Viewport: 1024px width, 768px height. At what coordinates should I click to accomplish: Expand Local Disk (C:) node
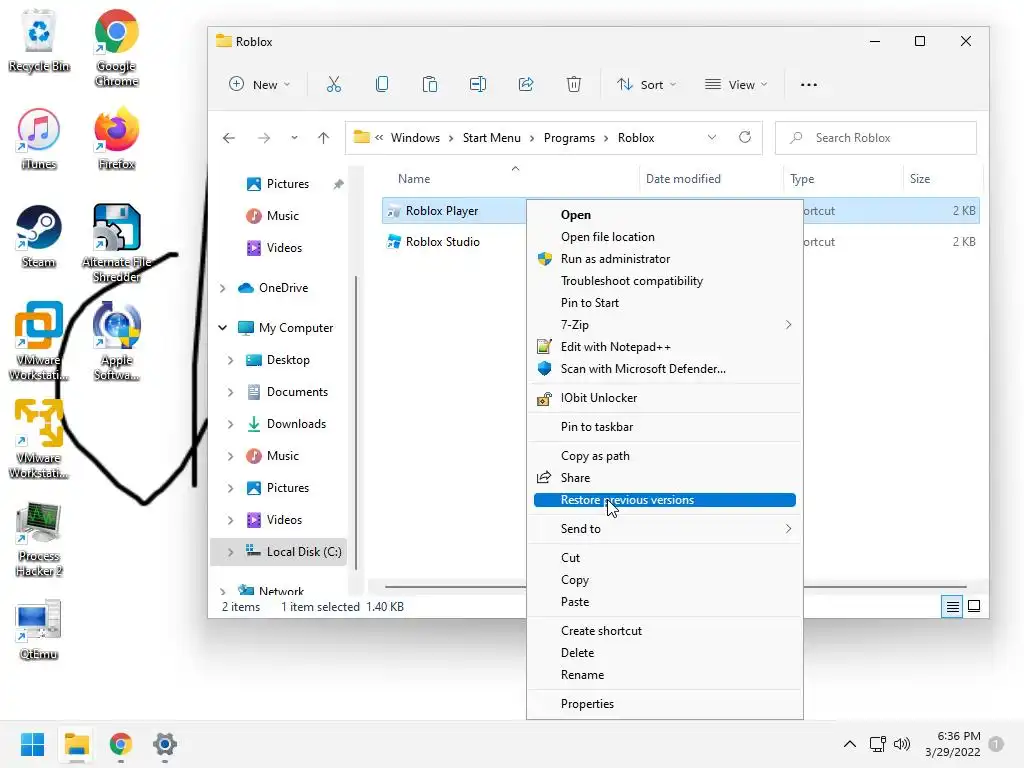tap(231, 552)
